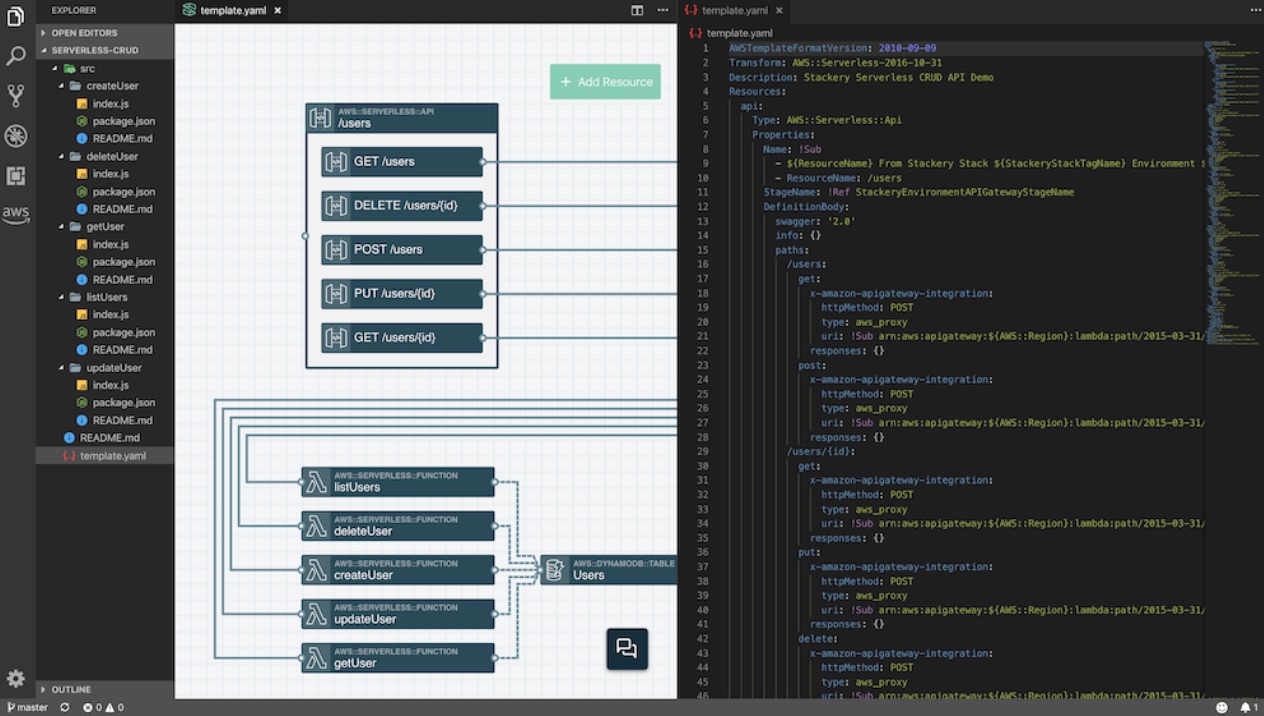This screenshot has height=716, width=1264.
Task: Click the split editor icon
Action: coord(637,10)
